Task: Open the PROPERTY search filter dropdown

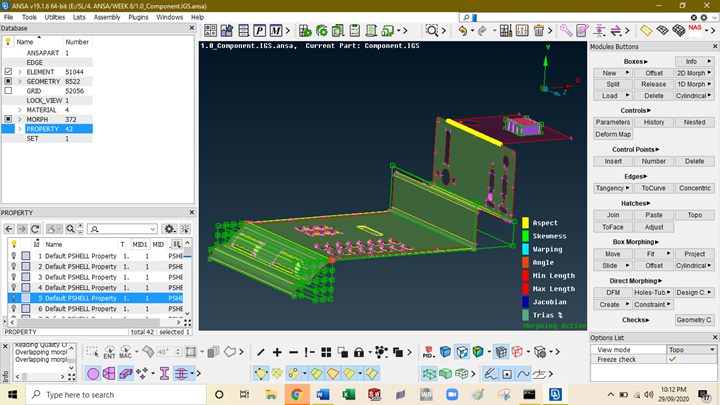Action: pyautogui.click(x=152, y=229)
